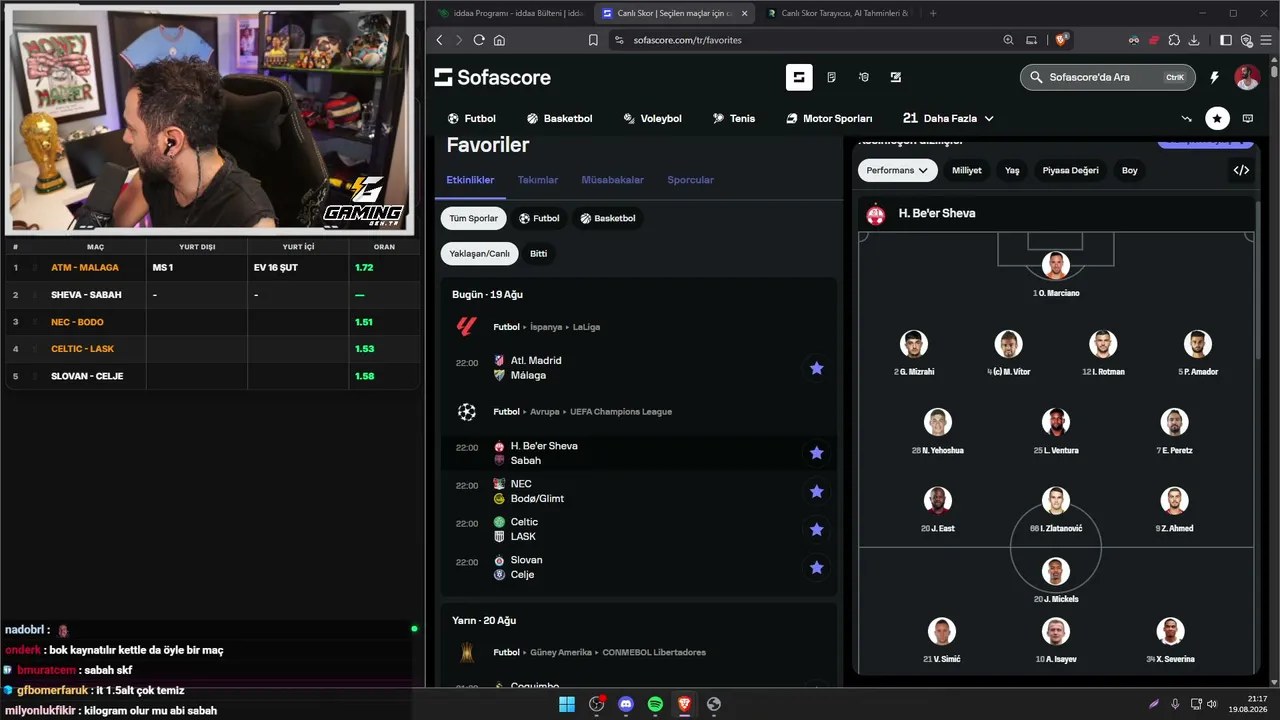Switch to the Etkinlikler tab
Viewport: 1280px width, 720px height.
[470, 180]
